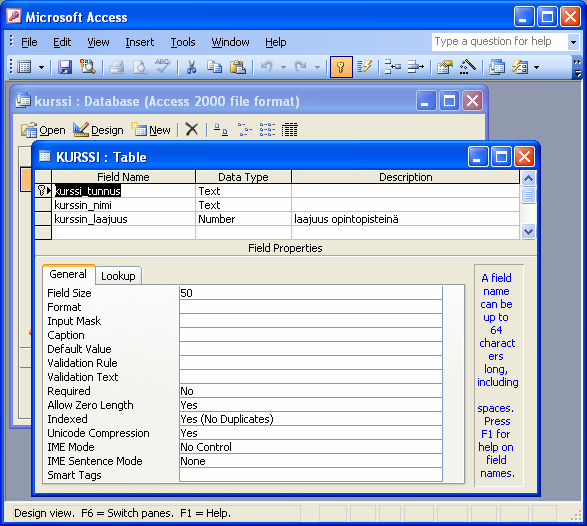Click the Type a question for help box
Image resolution: width=587 pixels, height=526 pixels.
coord(499,41)
